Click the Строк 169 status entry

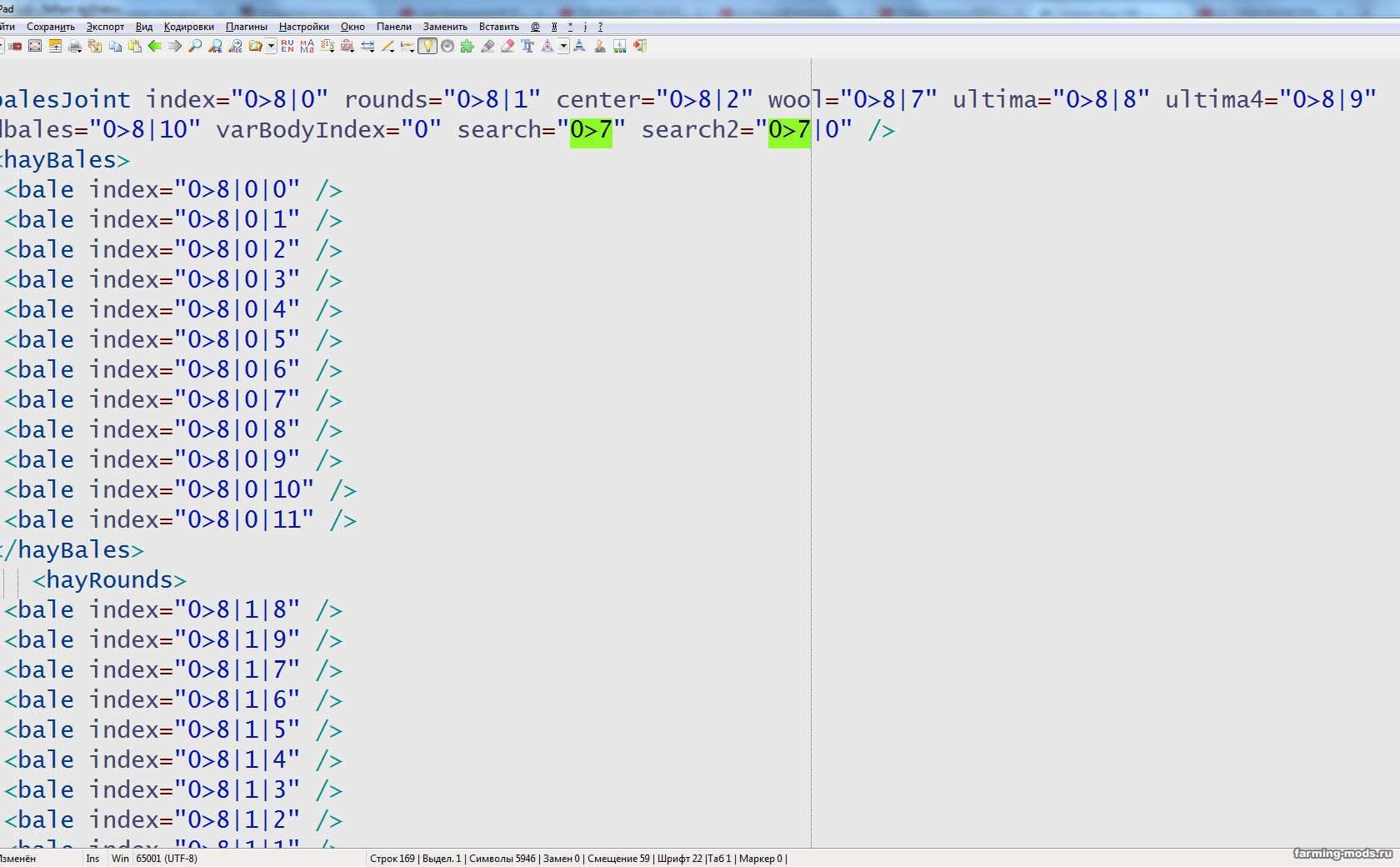[392, 858]
